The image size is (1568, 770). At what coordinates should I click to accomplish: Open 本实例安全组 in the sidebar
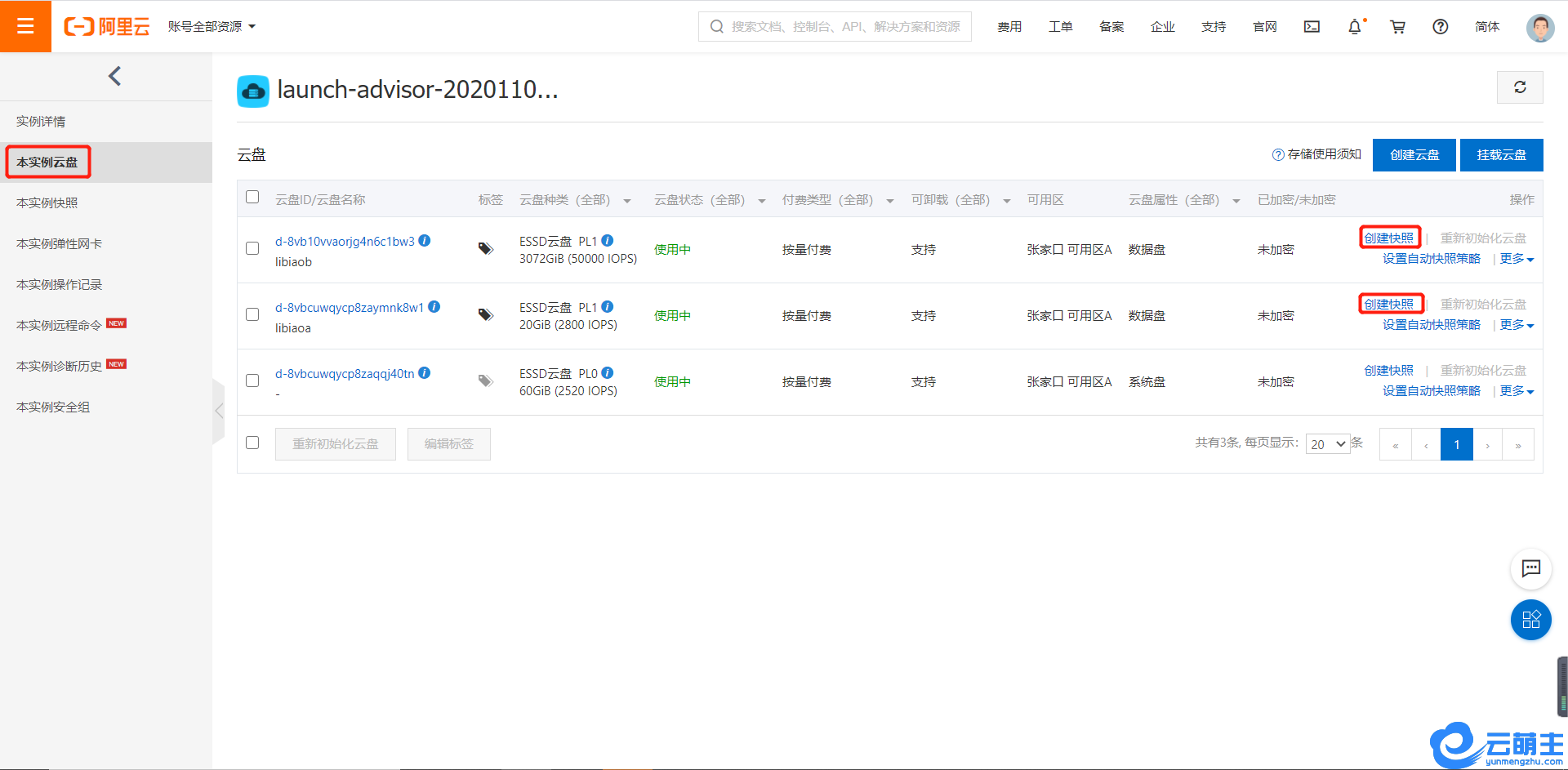pyautogui.click(x=53, y=407)
